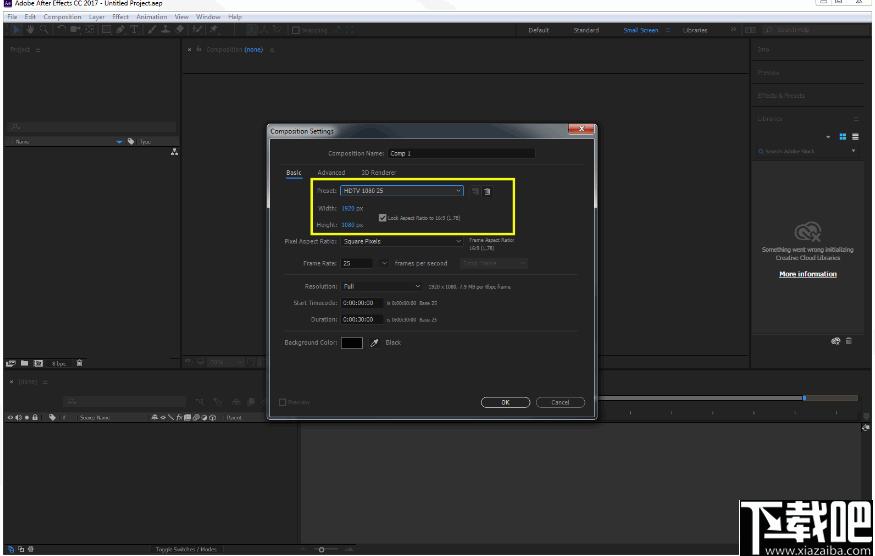Open the Project panel menu icon

coord(38,50)
